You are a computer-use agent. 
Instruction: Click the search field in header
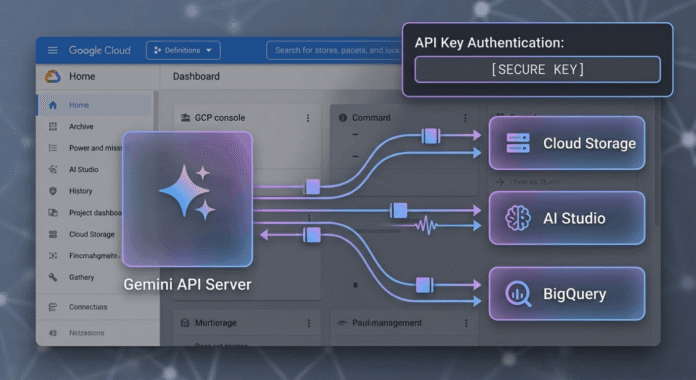[335, 50]
